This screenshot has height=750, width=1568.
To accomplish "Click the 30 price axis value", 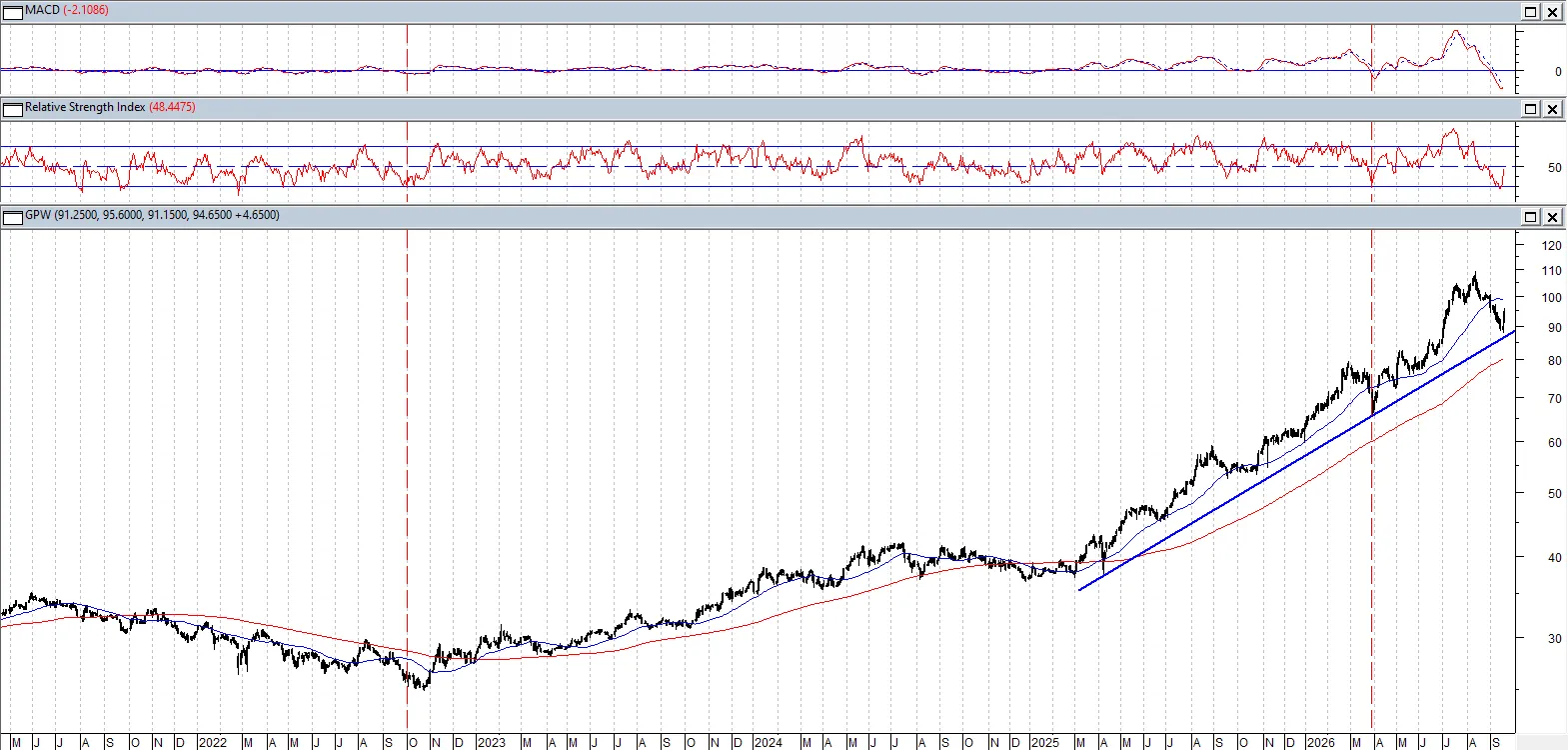I will click(x=1554, y=638).
